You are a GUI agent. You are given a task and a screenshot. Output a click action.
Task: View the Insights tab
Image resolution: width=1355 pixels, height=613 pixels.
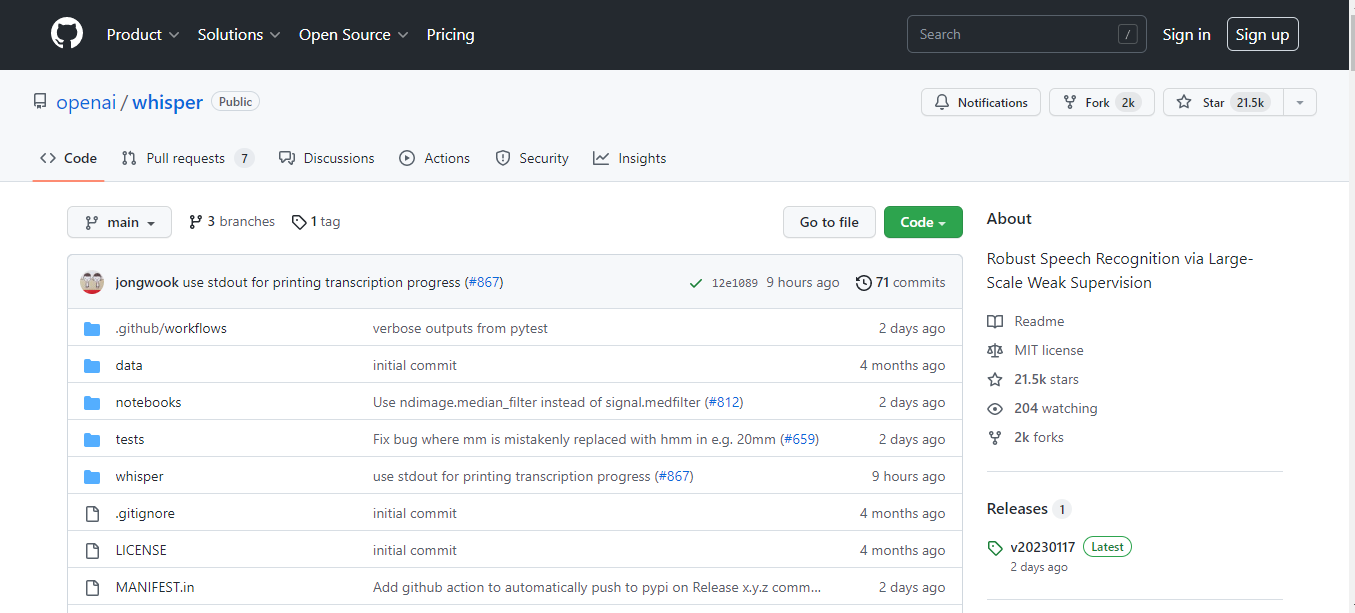(x=629, y=158)
